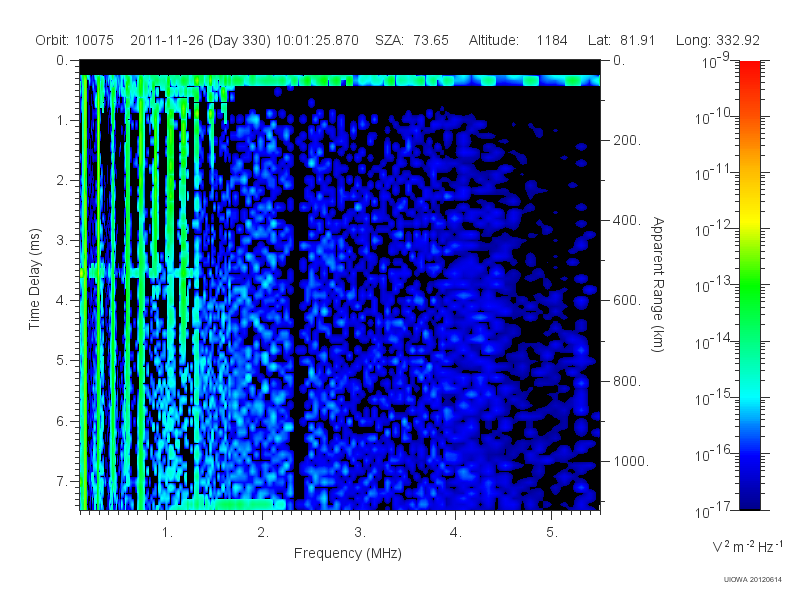Screen dimensions: 800x600
Task: Click the V² m⁻² Hz⁻¹ units label
Action: [746, 545]
